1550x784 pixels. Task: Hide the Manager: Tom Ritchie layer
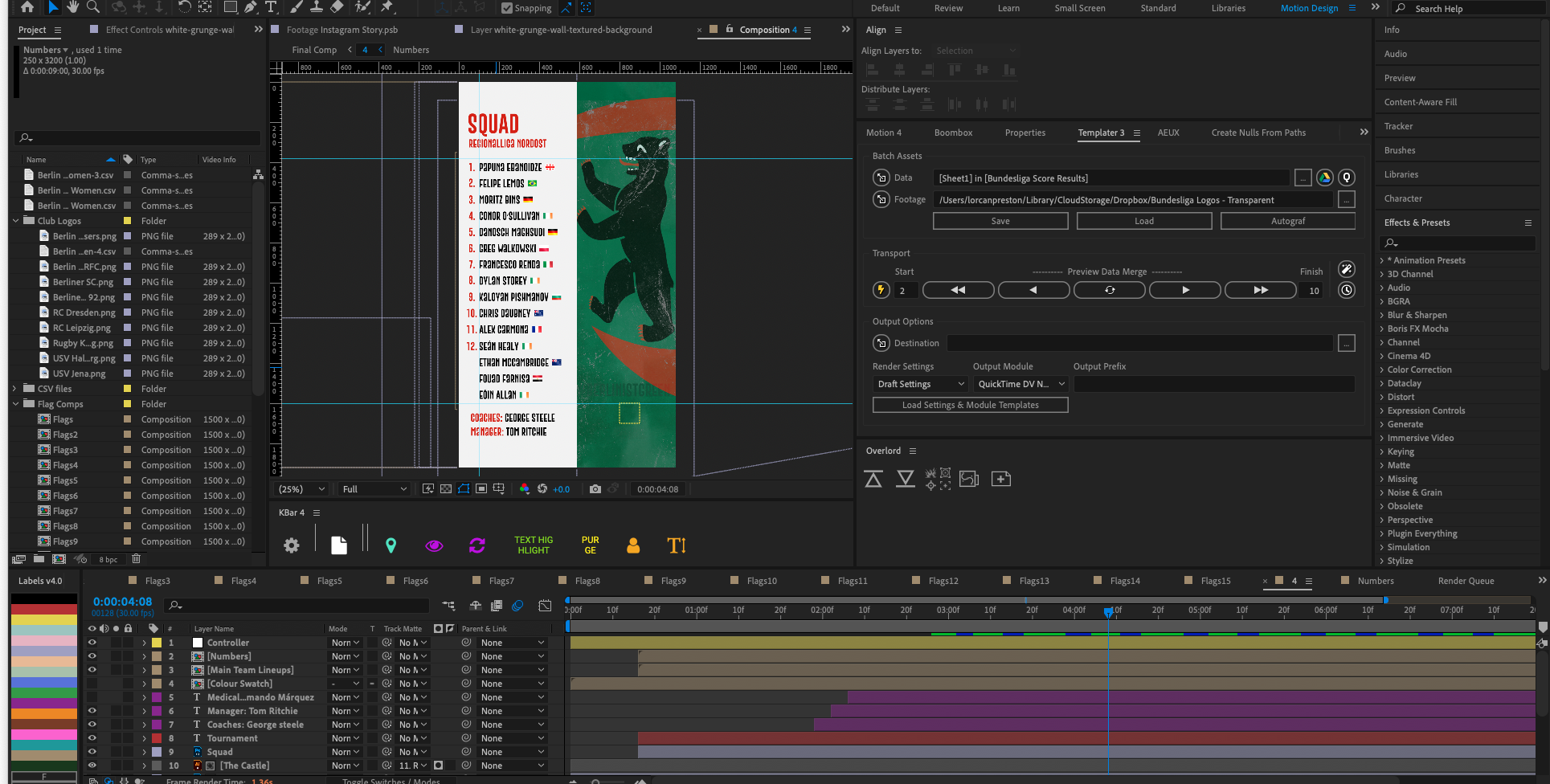point(92,711)
